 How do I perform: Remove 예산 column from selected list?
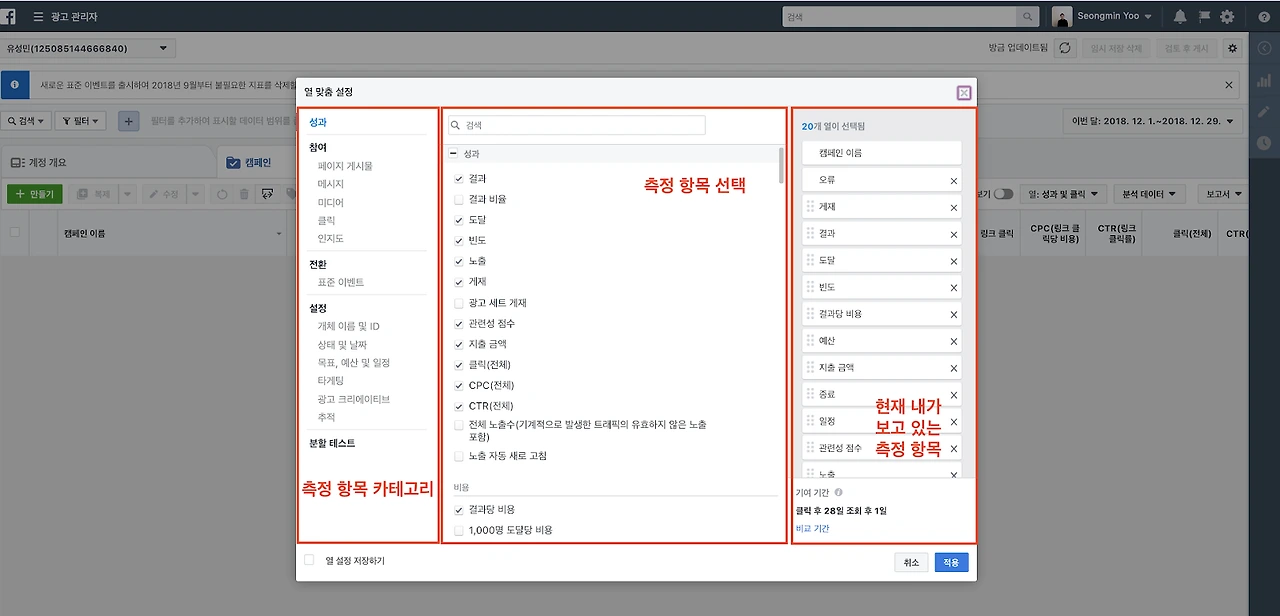click(953, 342)
